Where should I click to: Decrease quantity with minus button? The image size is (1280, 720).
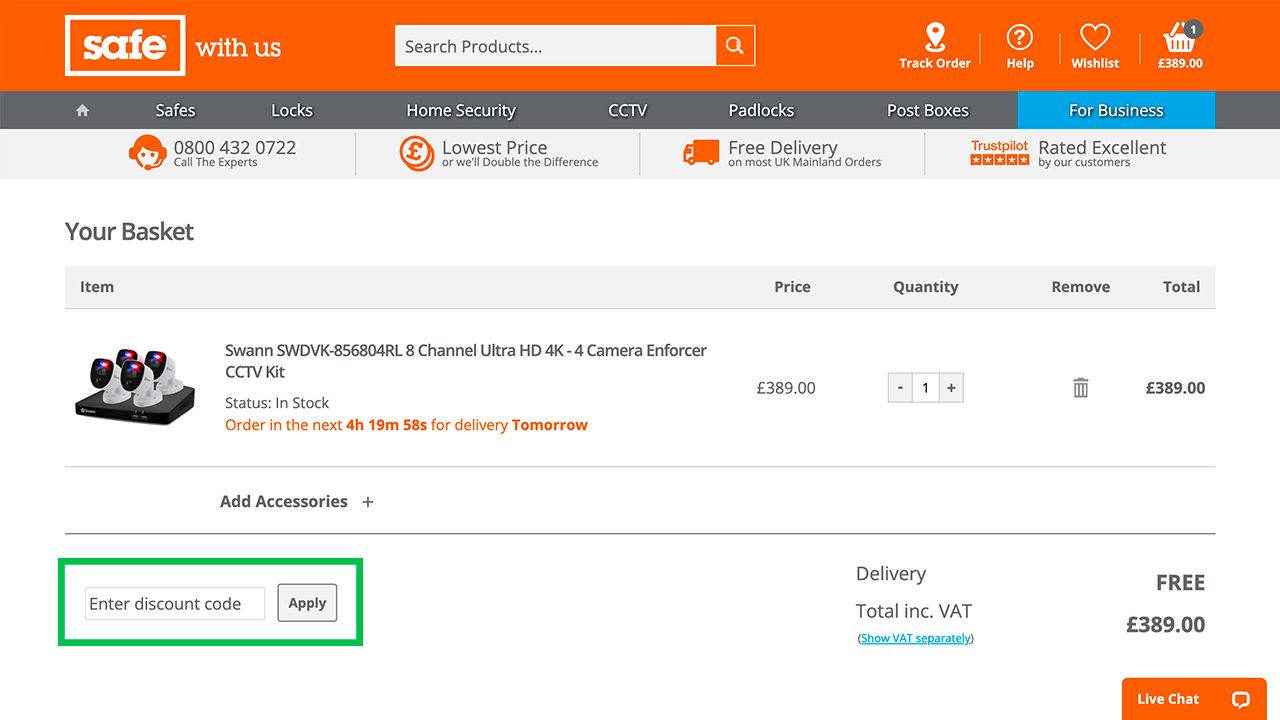(900, 388)
